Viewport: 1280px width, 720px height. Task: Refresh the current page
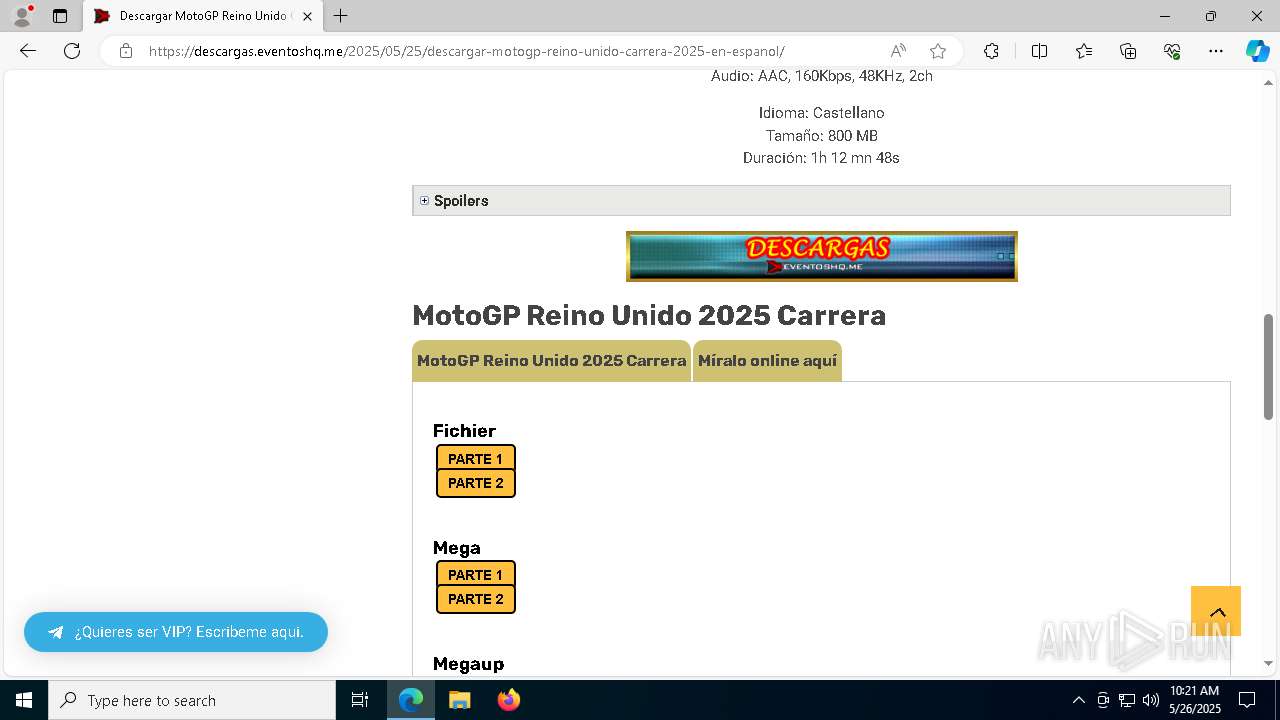tap(72, 51)
